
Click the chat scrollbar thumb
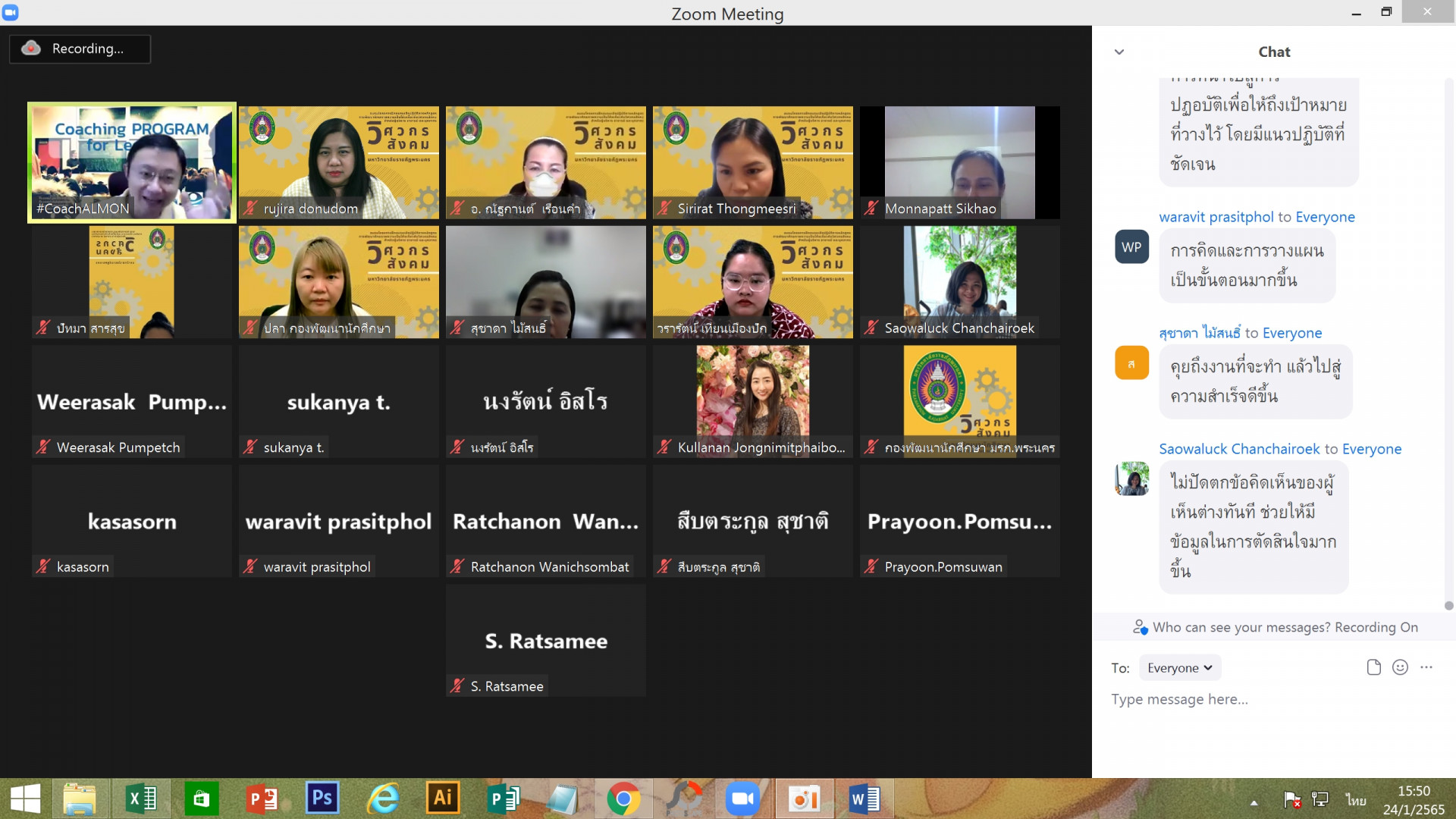pos(1448,605)
